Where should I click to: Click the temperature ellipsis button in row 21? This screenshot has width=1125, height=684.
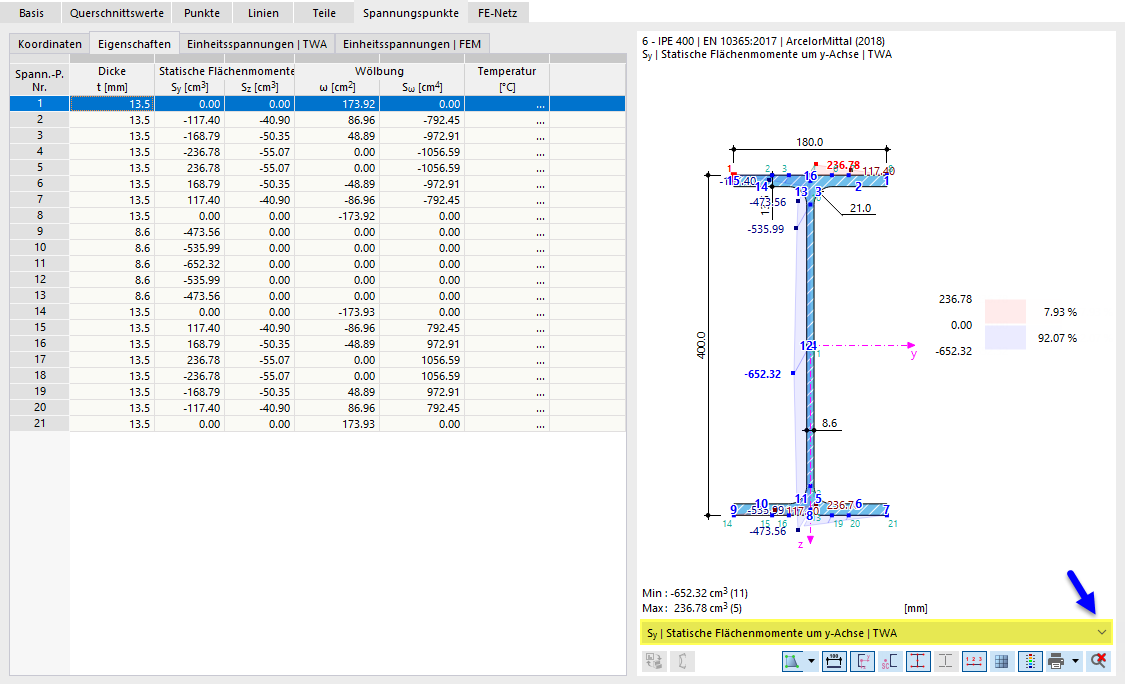[x=540, y=424]
